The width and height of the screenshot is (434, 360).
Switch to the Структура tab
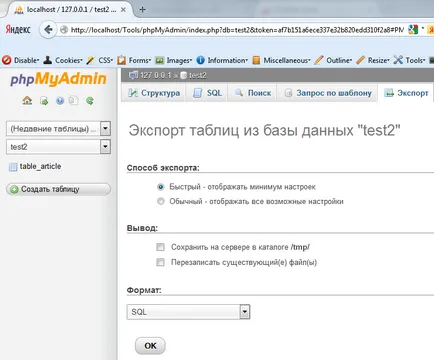pos(154,93)
